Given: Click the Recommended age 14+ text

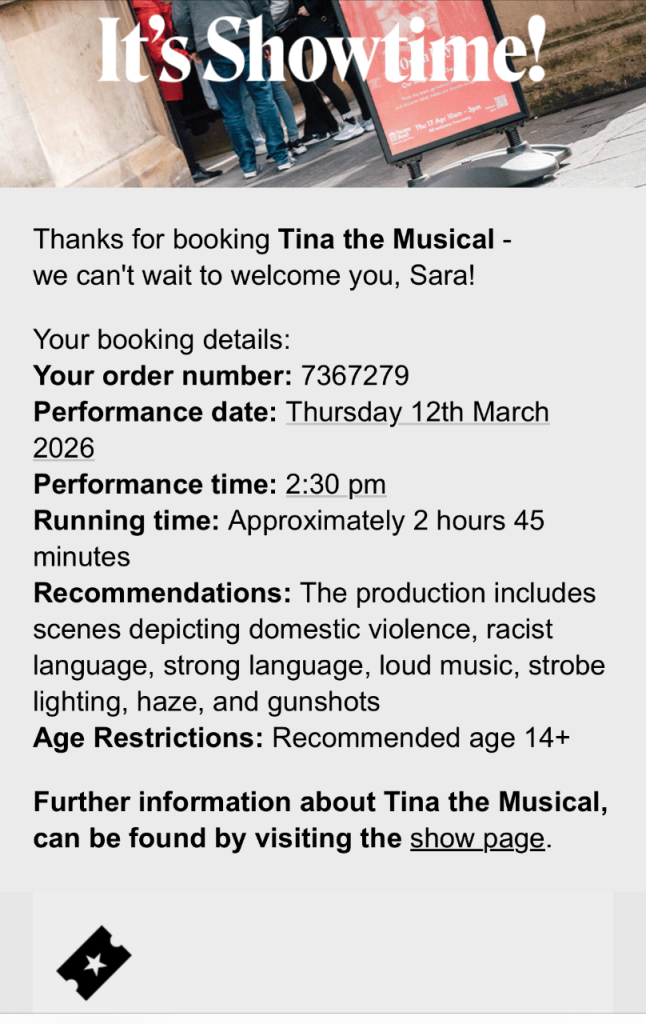Looking at the screenshot, I should [420, 738].
